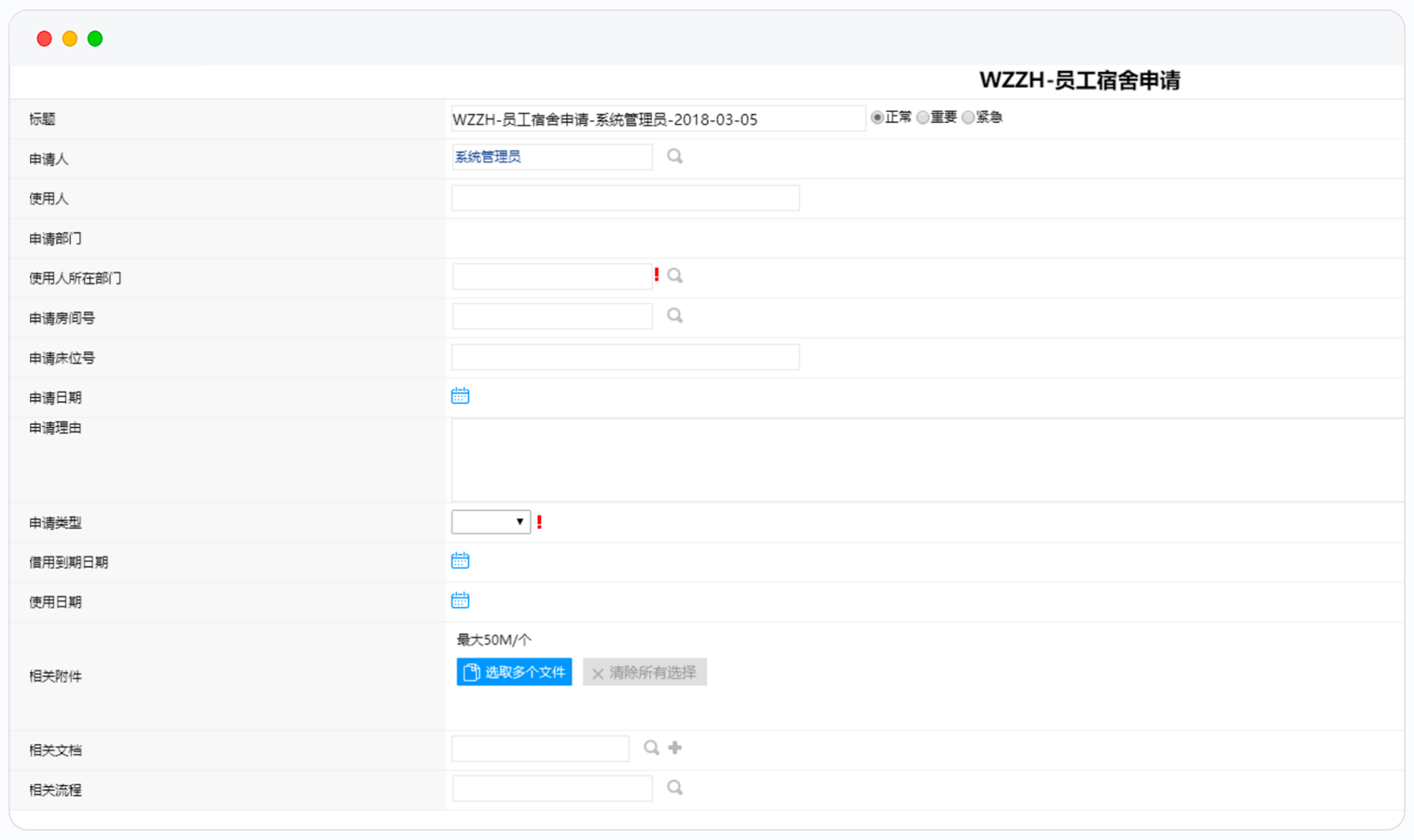Open search icon for 相关文档
1414x840 pixels.
(651, 748)
